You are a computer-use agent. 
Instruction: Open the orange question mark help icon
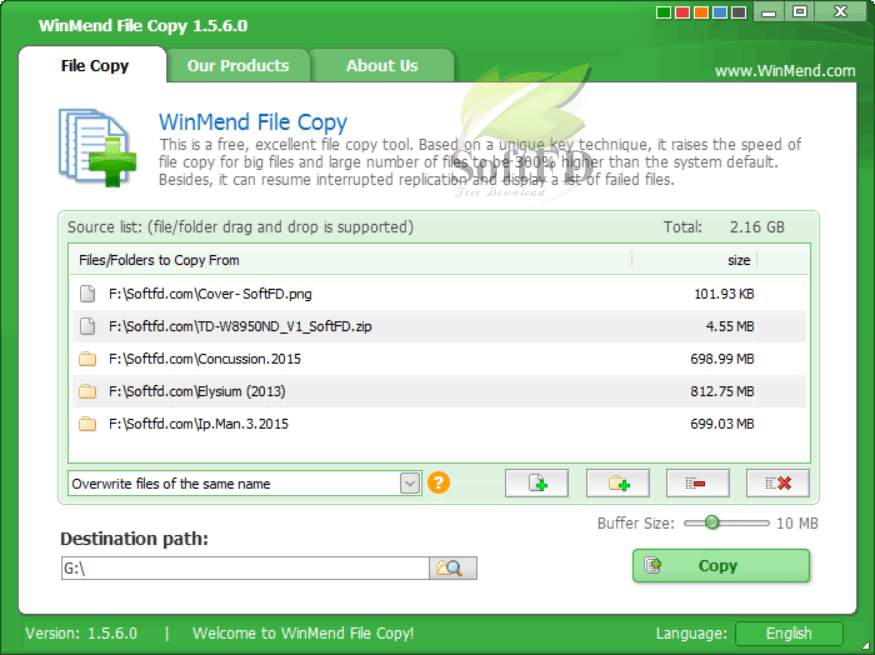[x=439, y=483]
